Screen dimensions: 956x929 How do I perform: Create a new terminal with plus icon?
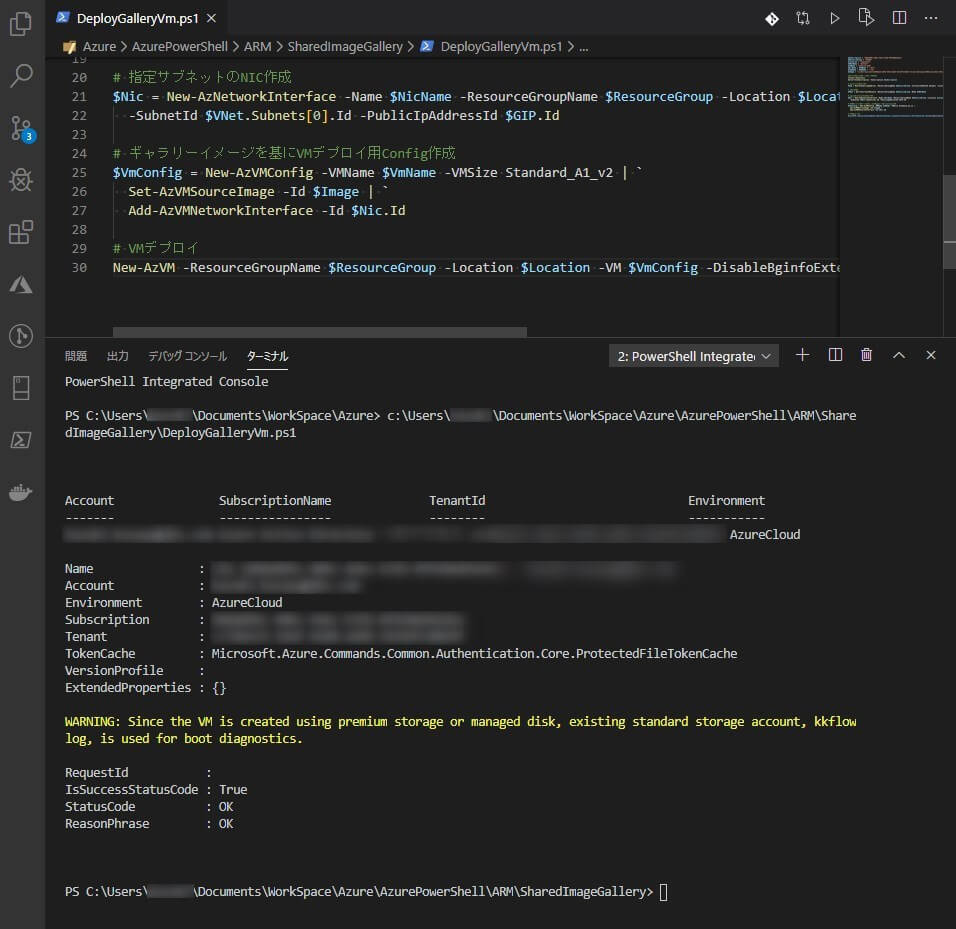tap(802, 355)
